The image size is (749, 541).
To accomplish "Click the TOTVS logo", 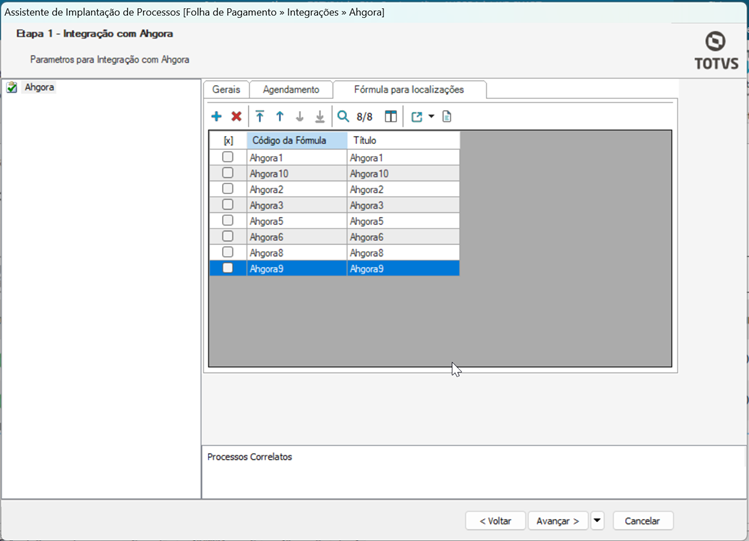I will tap(716, 51).
